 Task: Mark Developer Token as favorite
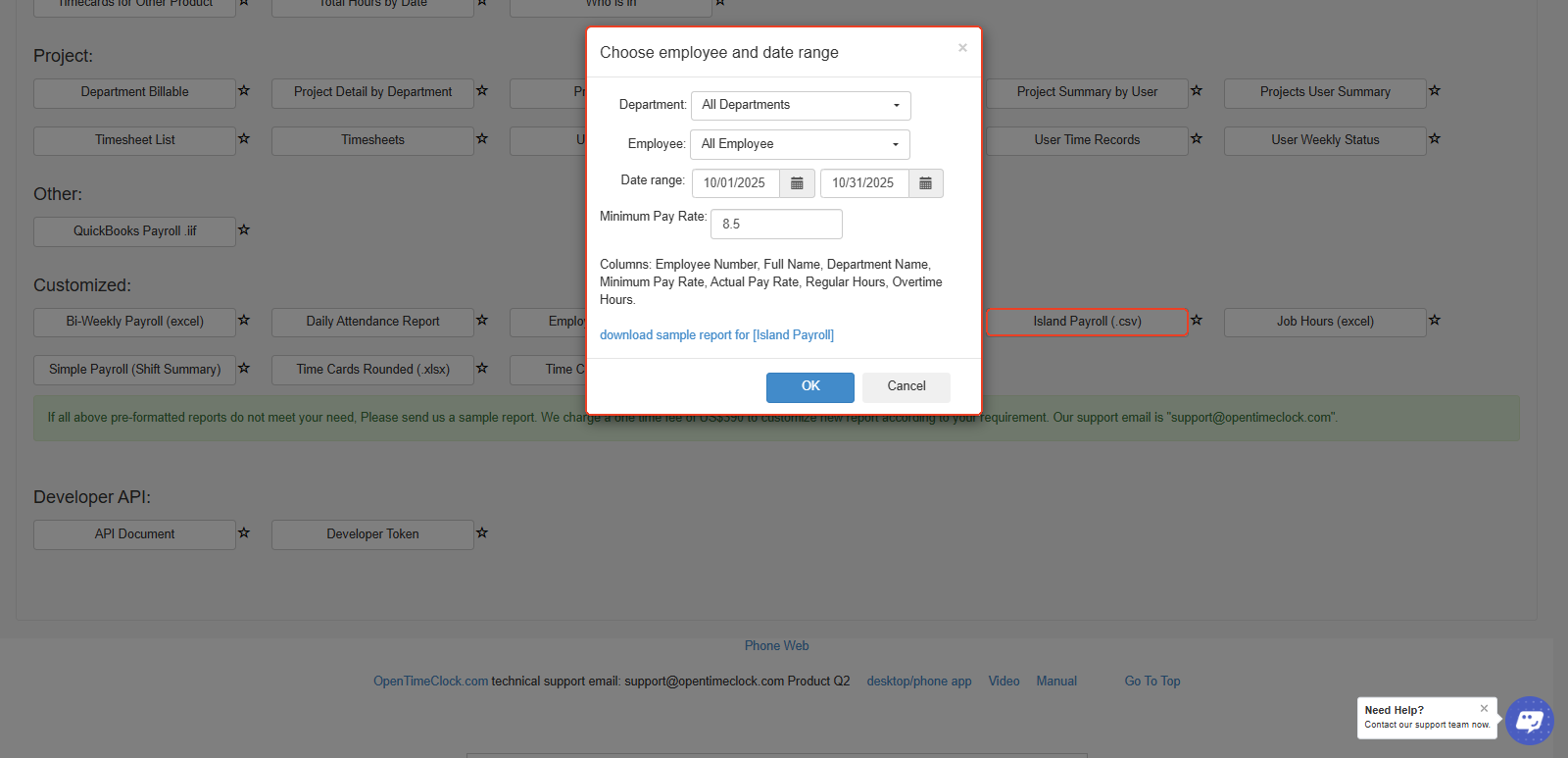click(482, 533)
